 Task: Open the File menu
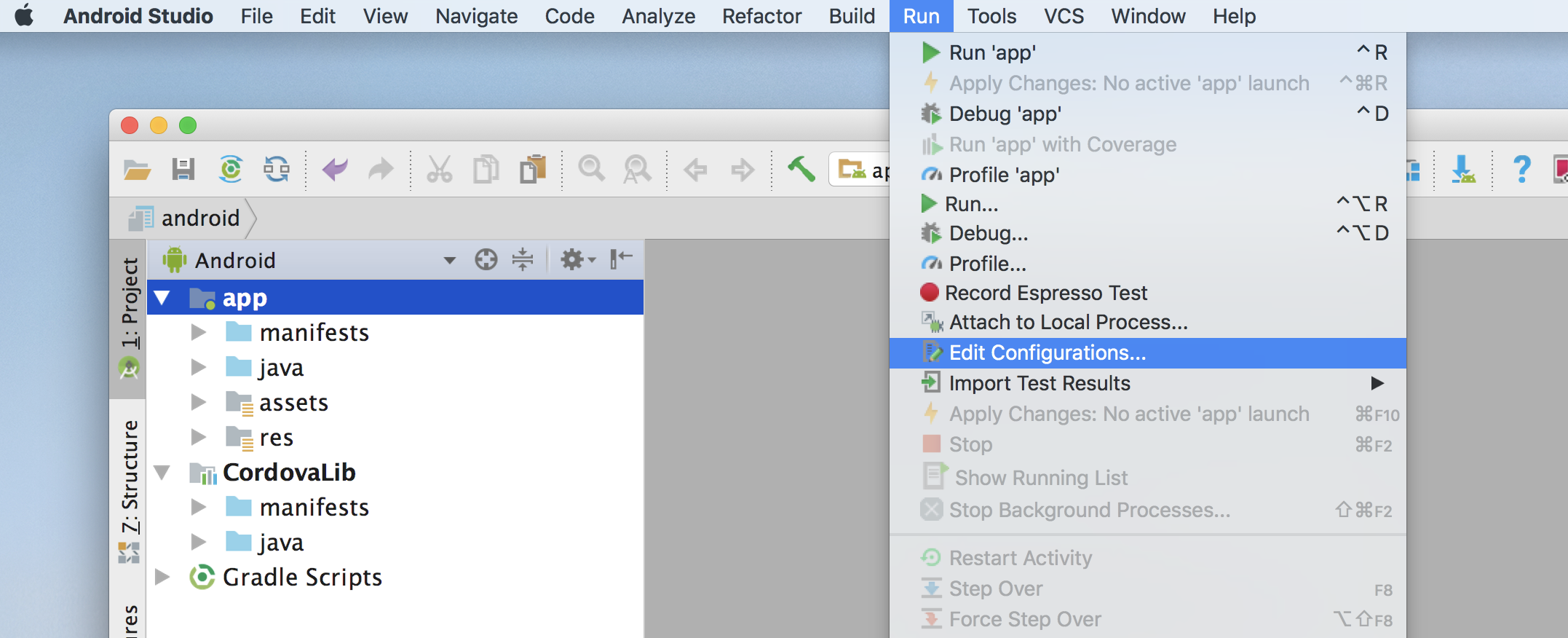point(257,16)
